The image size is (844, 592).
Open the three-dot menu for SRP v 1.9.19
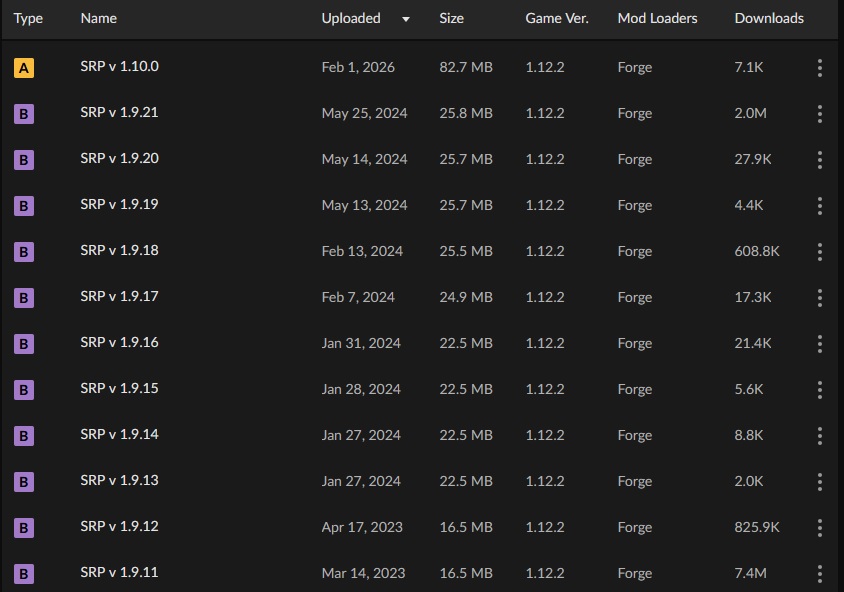coord(819,206)
